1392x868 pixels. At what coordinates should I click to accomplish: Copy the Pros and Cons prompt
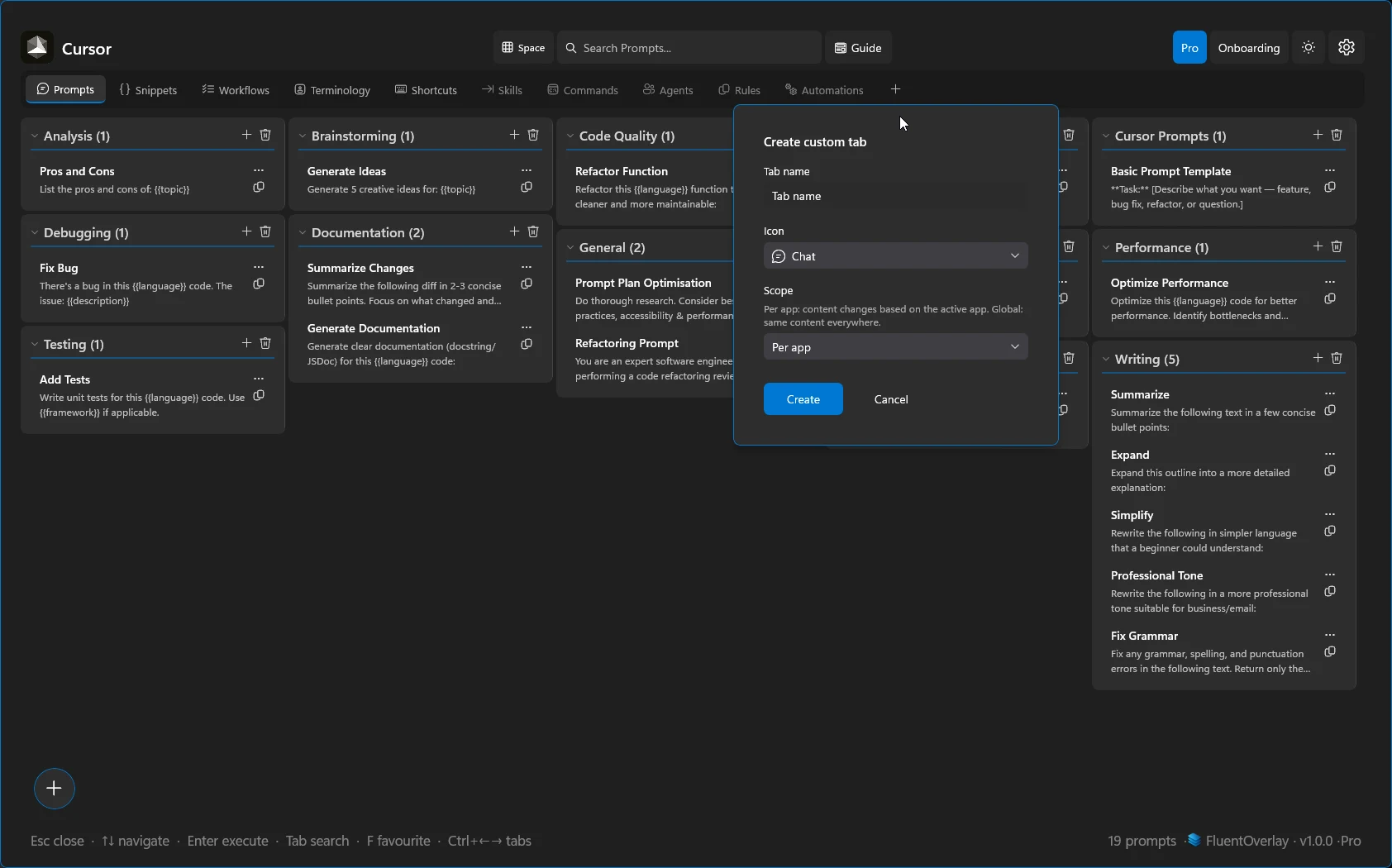pos(259,187)
